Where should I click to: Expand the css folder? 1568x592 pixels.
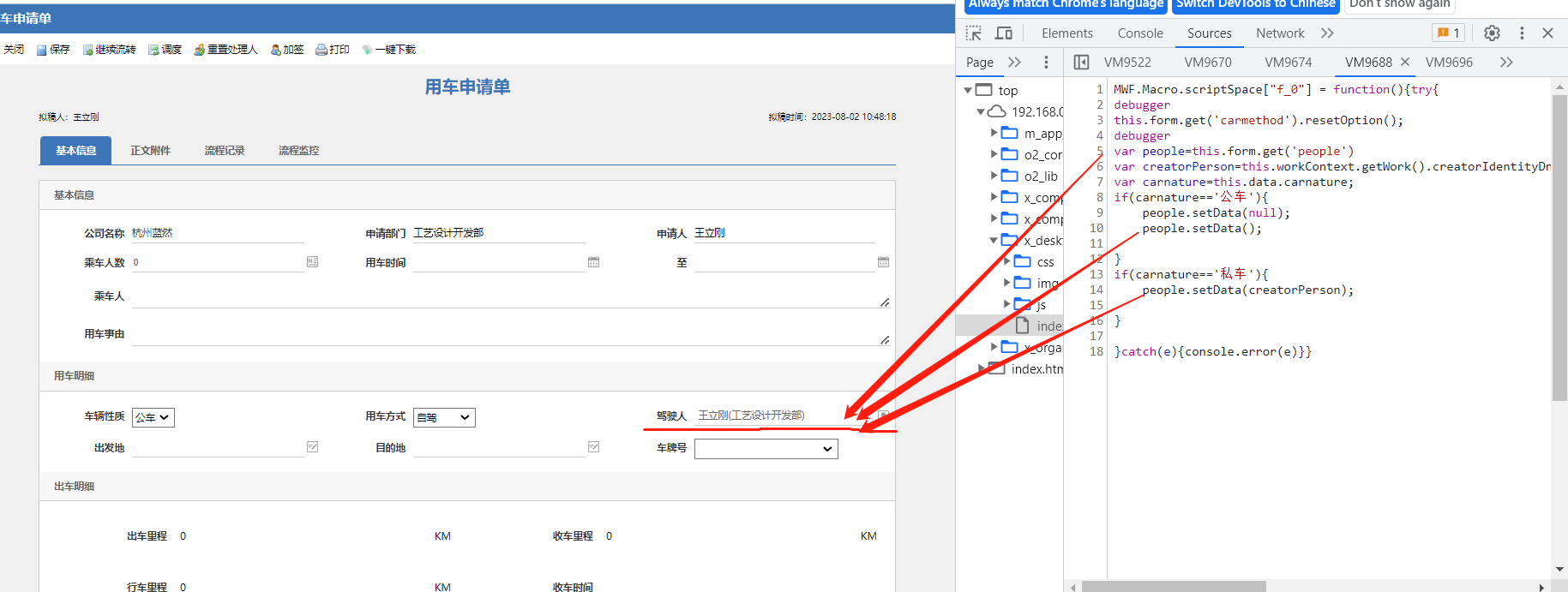pos(1007,261)
